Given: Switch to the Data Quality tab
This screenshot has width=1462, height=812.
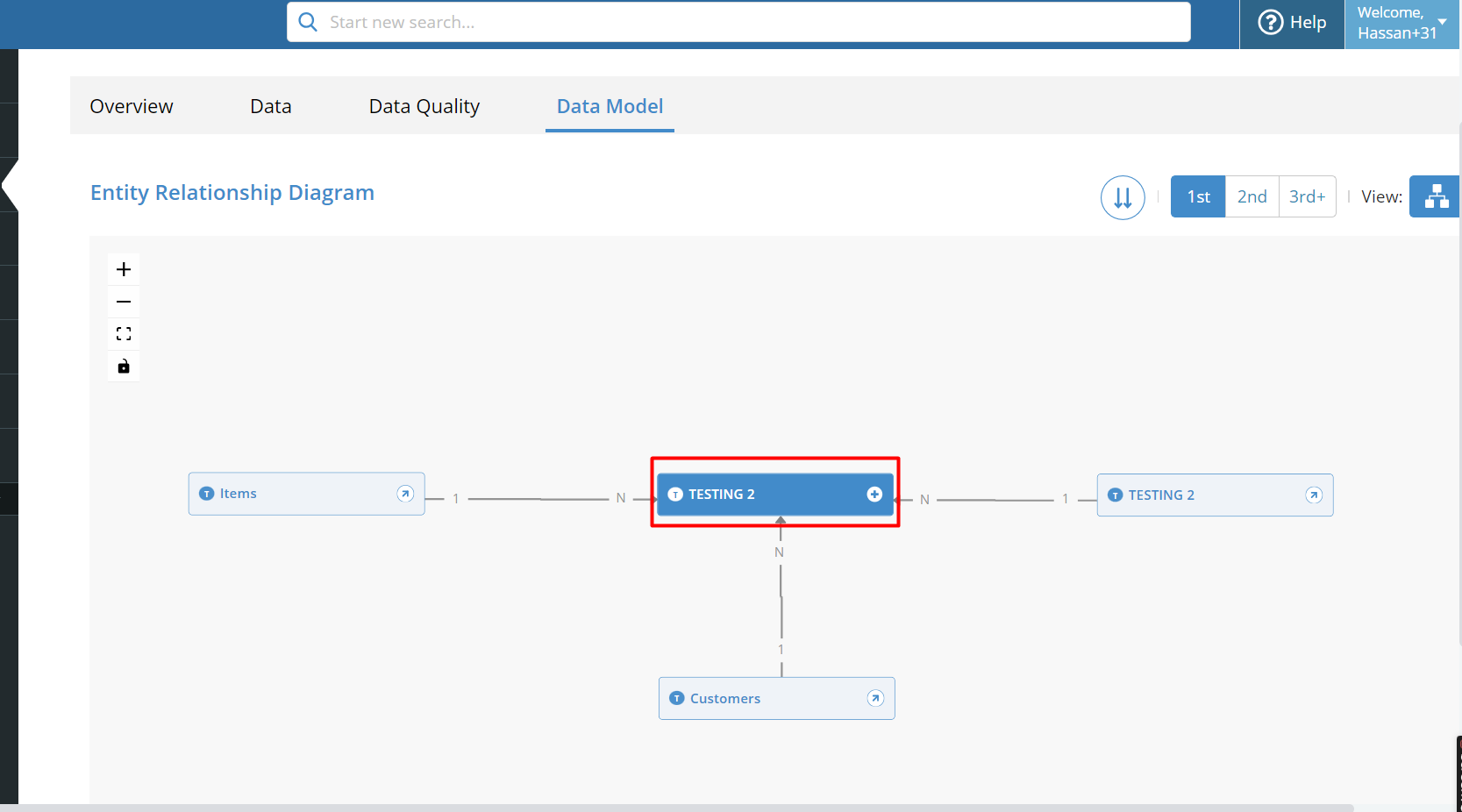Looking at the screenshot, I should point(424,105).
